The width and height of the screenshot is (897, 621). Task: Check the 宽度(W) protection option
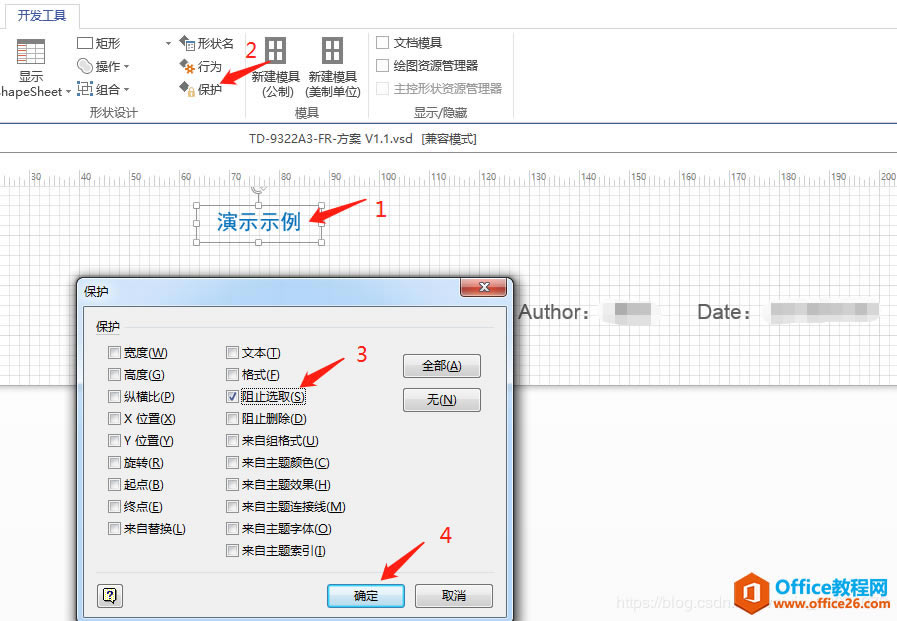coord(114,353)
